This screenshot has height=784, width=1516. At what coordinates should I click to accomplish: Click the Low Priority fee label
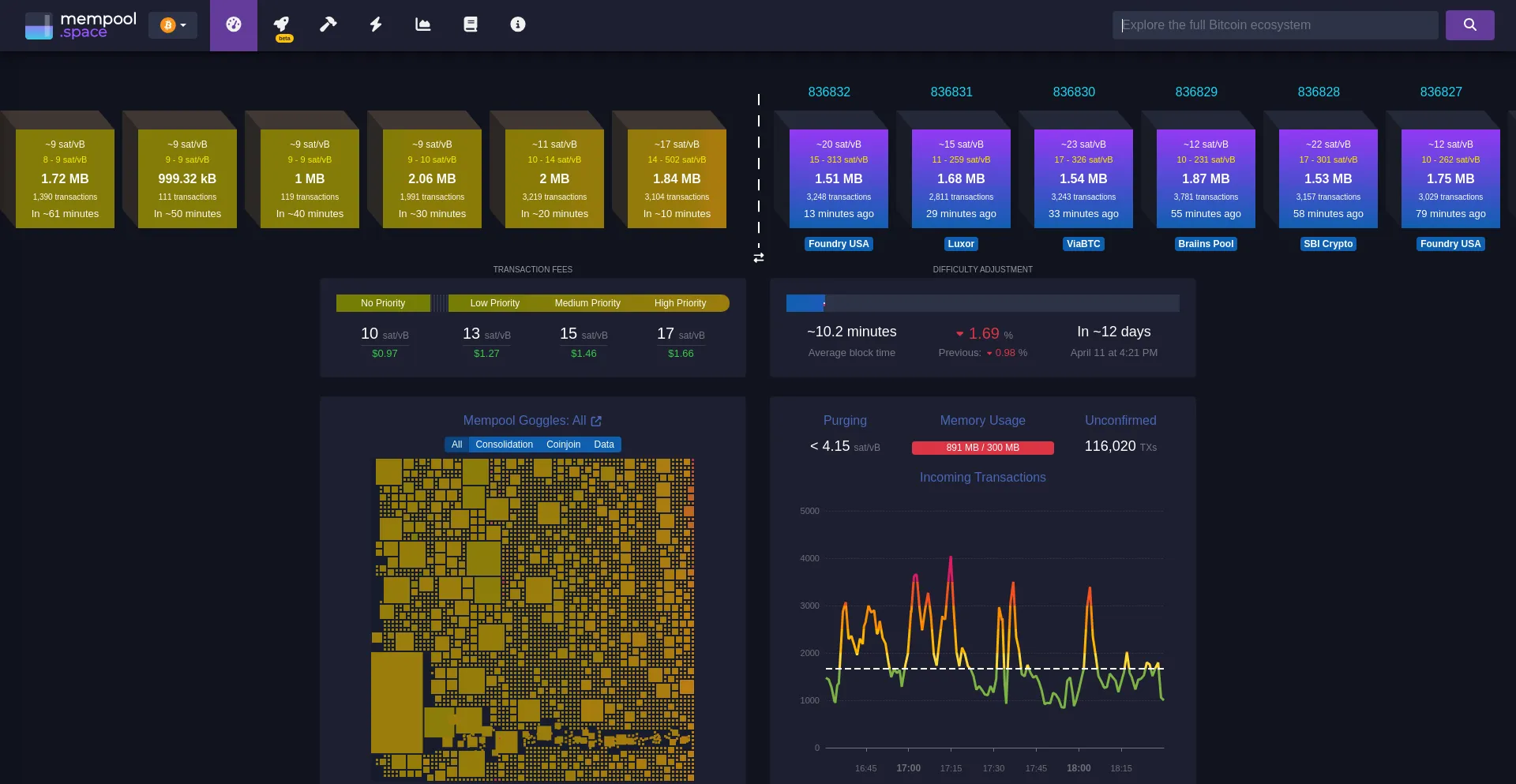click(x=495, y=303)
